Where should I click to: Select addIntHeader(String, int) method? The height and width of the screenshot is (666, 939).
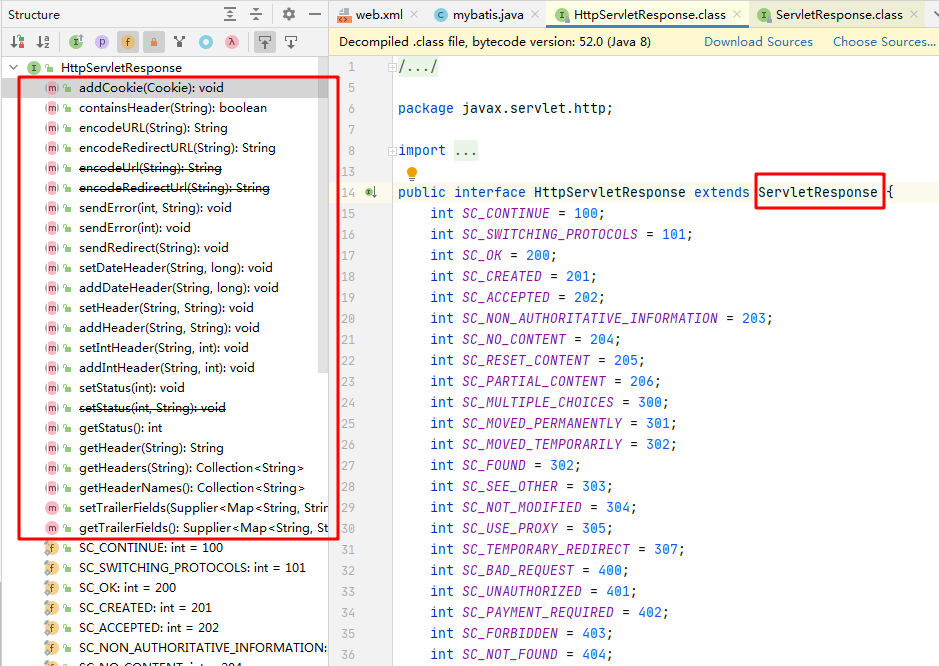[x=167, y=368]
